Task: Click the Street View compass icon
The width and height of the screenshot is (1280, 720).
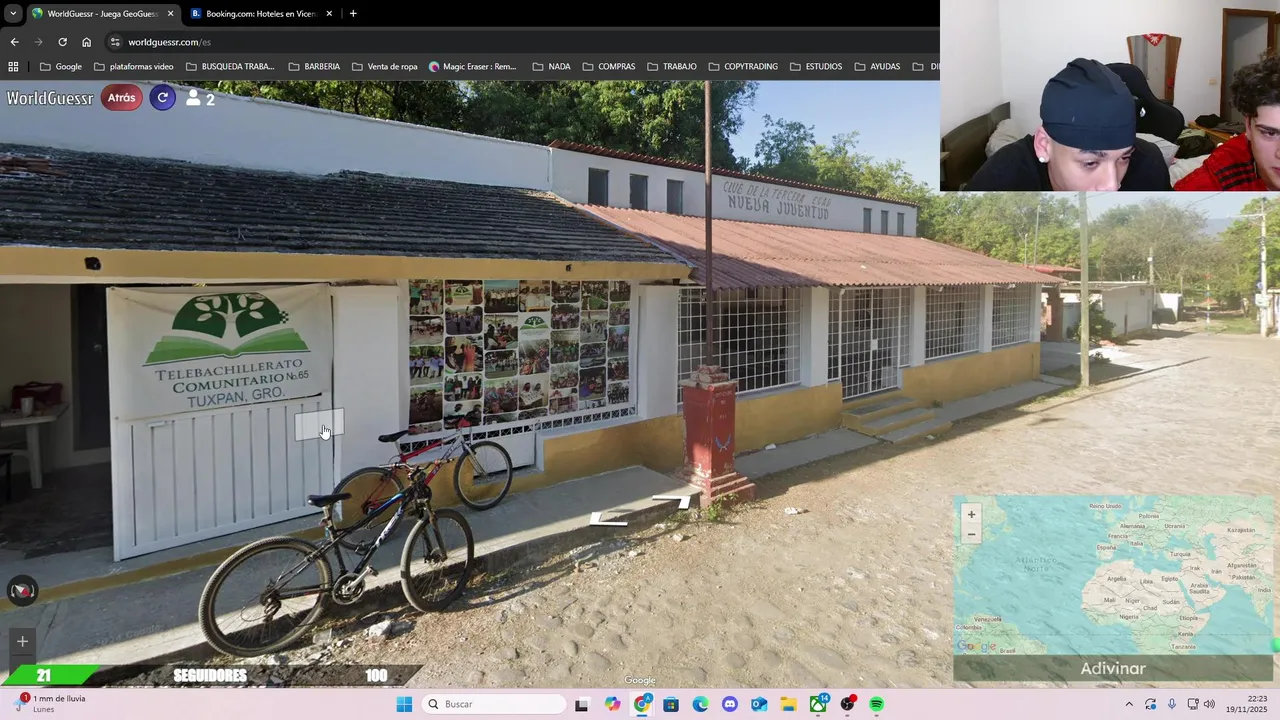Action: (x=22, y=591)
